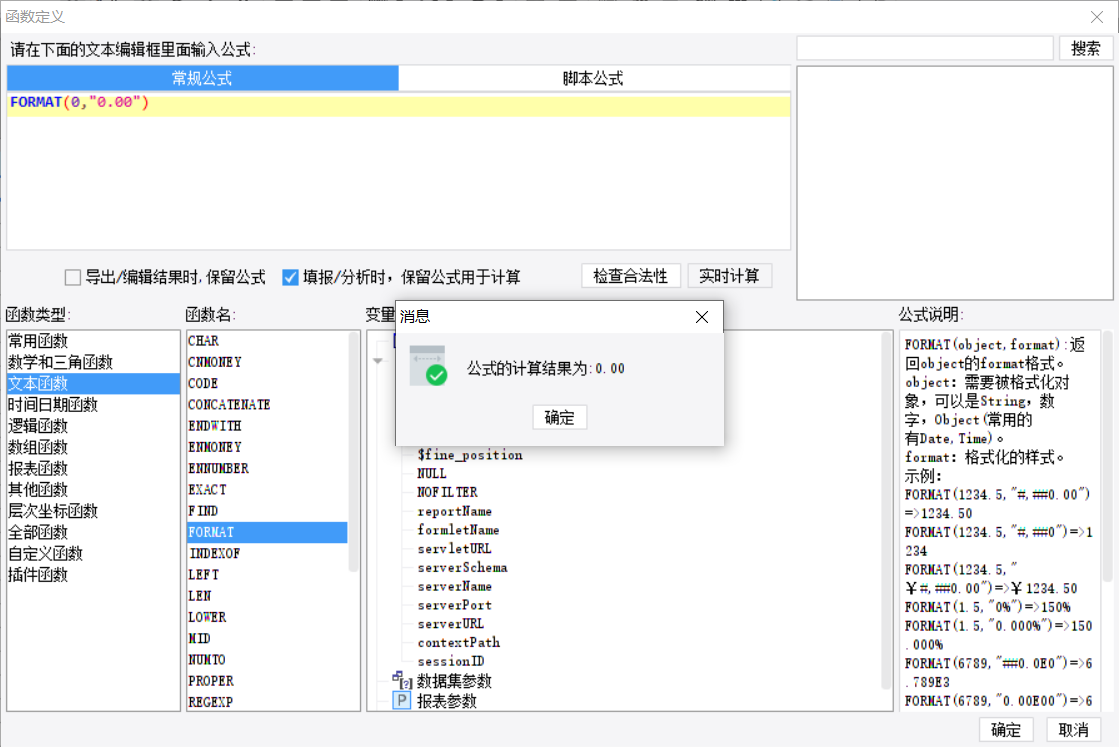Select 报表函数 category
The width and height of the screenshot is (1119, 747).
93,469
